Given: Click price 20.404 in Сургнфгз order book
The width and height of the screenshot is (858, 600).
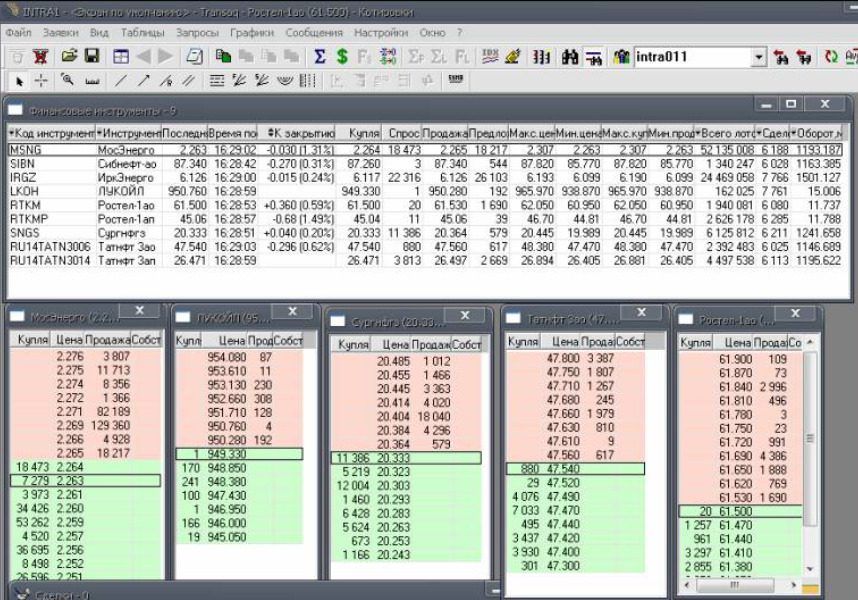Looking at the screenshot, I should click(393, 416).
